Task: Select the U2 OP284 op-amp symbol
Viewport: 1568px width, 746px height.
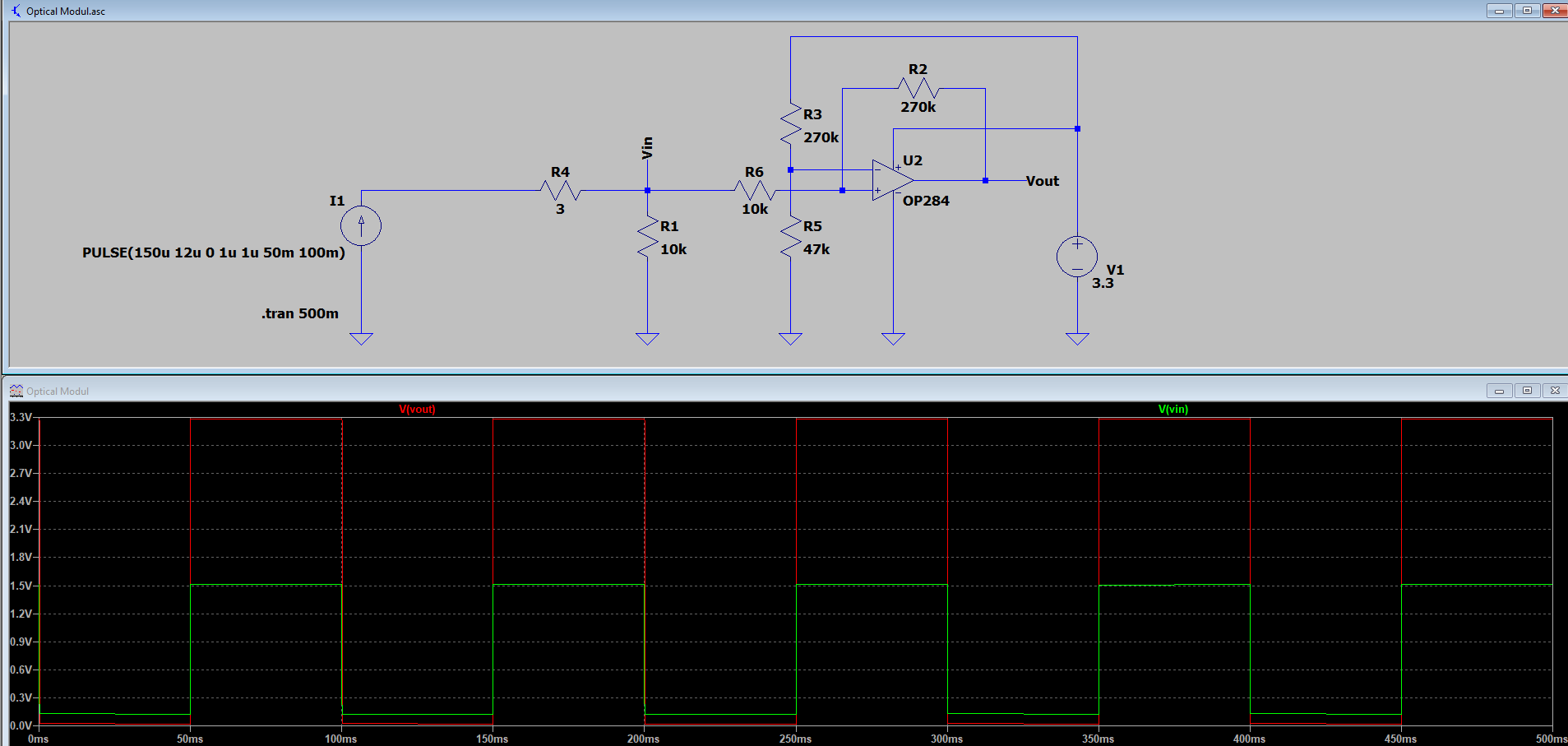Action: [x=893, y=180]
